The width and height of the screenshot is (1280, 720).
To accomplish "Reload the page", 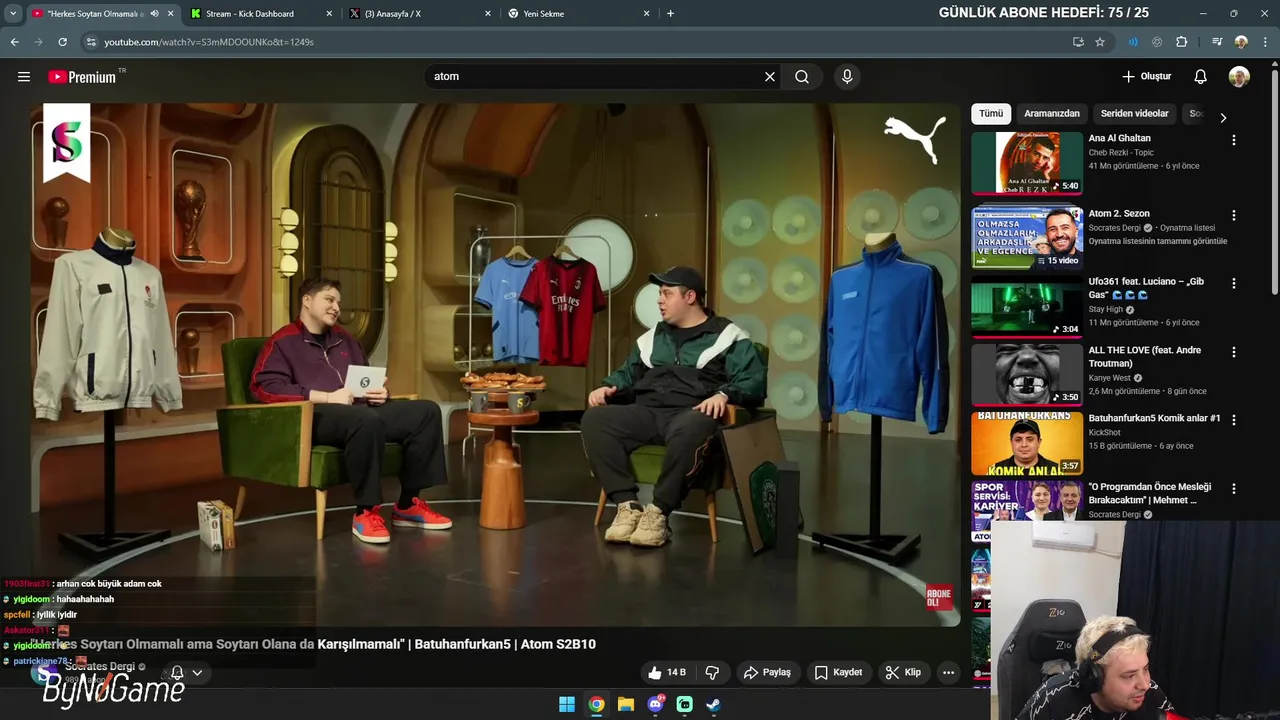I will (x=62, y=42).
